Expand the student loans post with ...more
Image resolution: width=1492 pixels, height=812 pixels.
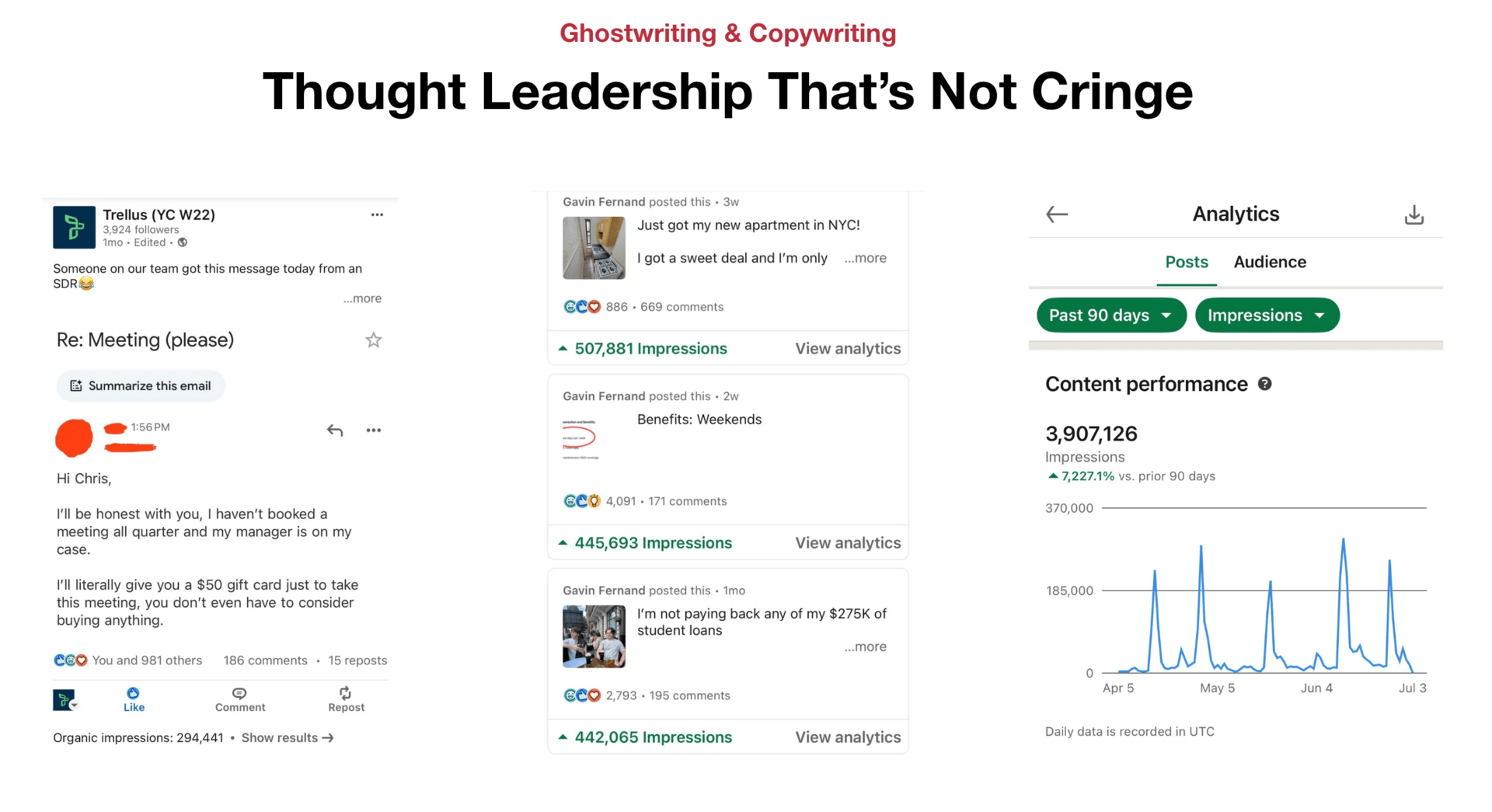click(x=865, y=646)
